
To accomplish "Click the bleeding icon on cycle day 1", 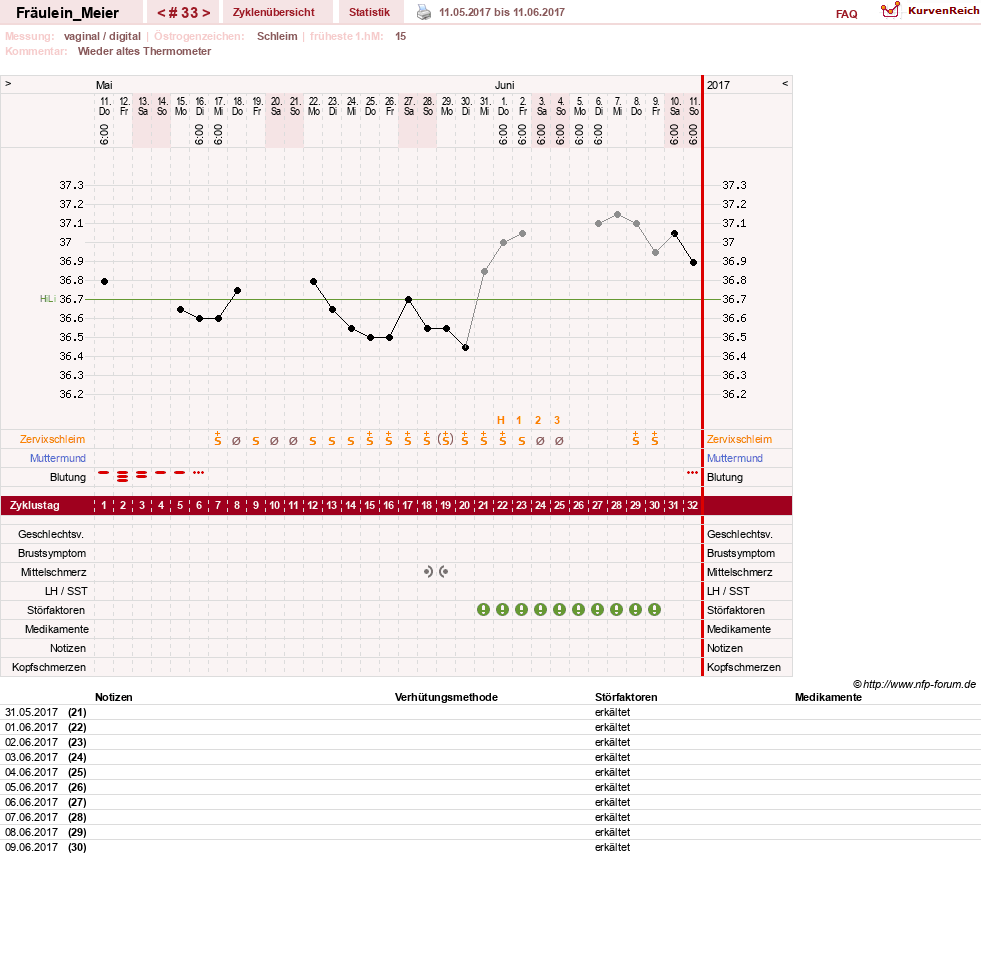I will (104, 472).
